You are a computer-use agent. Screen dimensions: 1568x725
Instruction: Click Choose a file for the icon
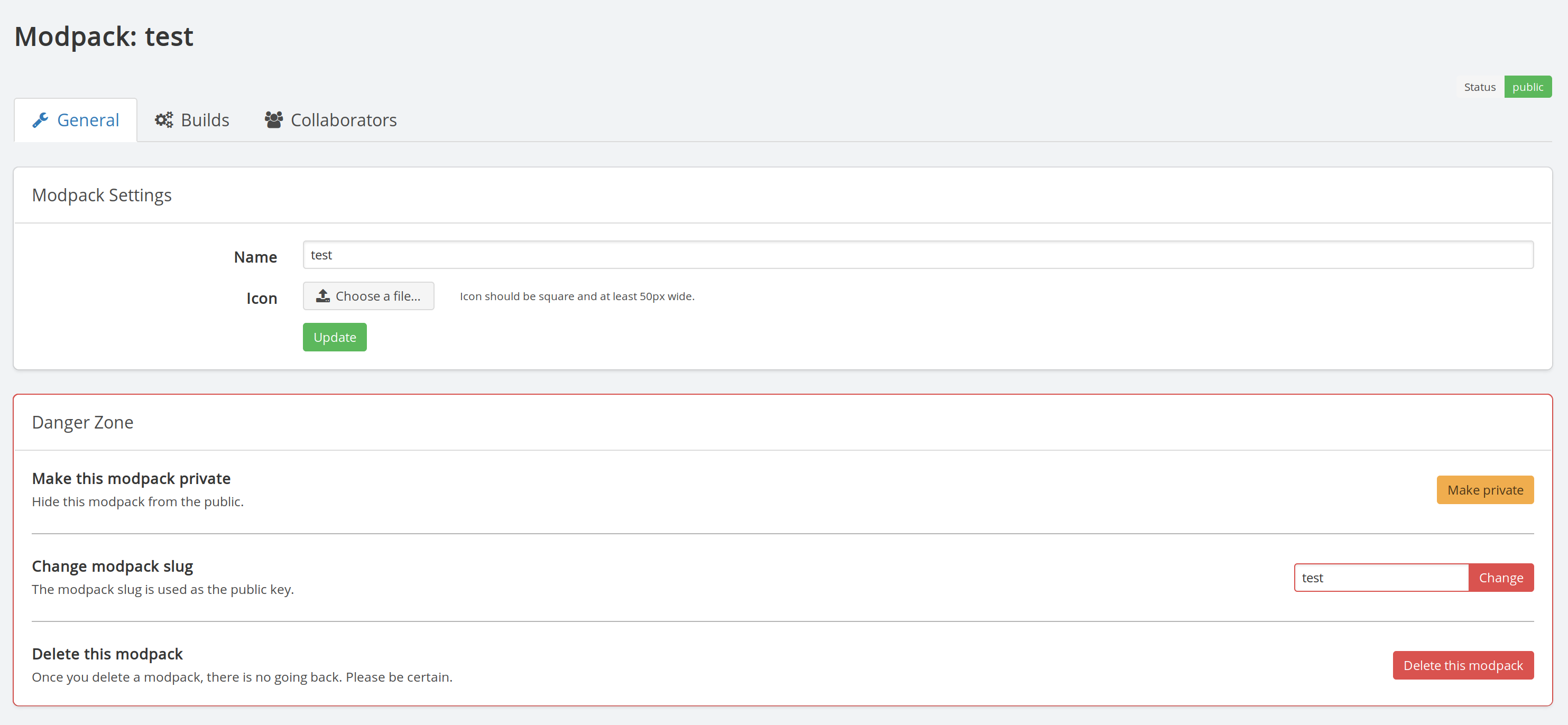click(368, 295)
